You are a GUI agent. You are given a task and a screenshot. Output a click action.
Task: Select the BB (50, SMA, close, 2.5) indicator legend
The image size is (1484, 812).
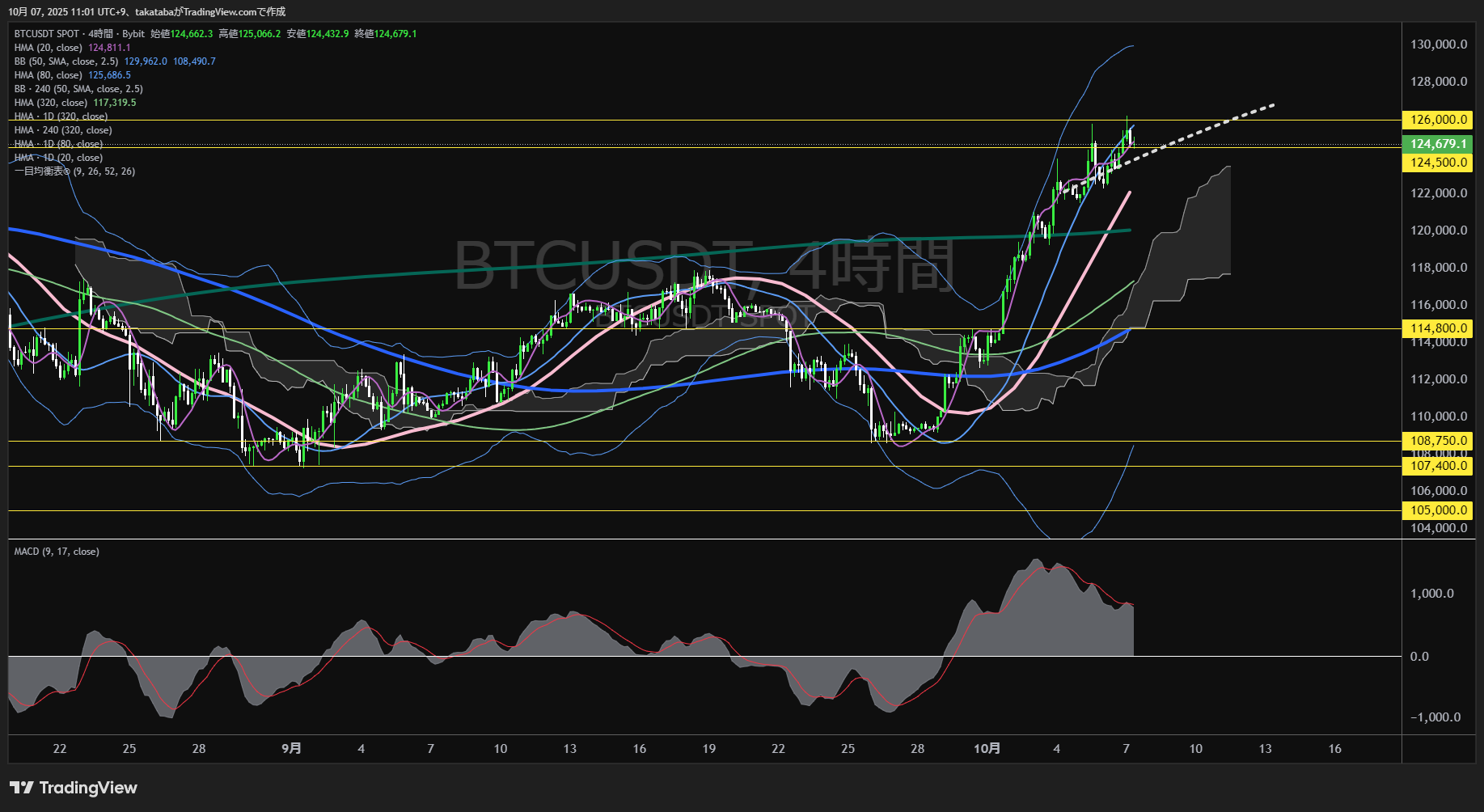[x=66, y=61]
